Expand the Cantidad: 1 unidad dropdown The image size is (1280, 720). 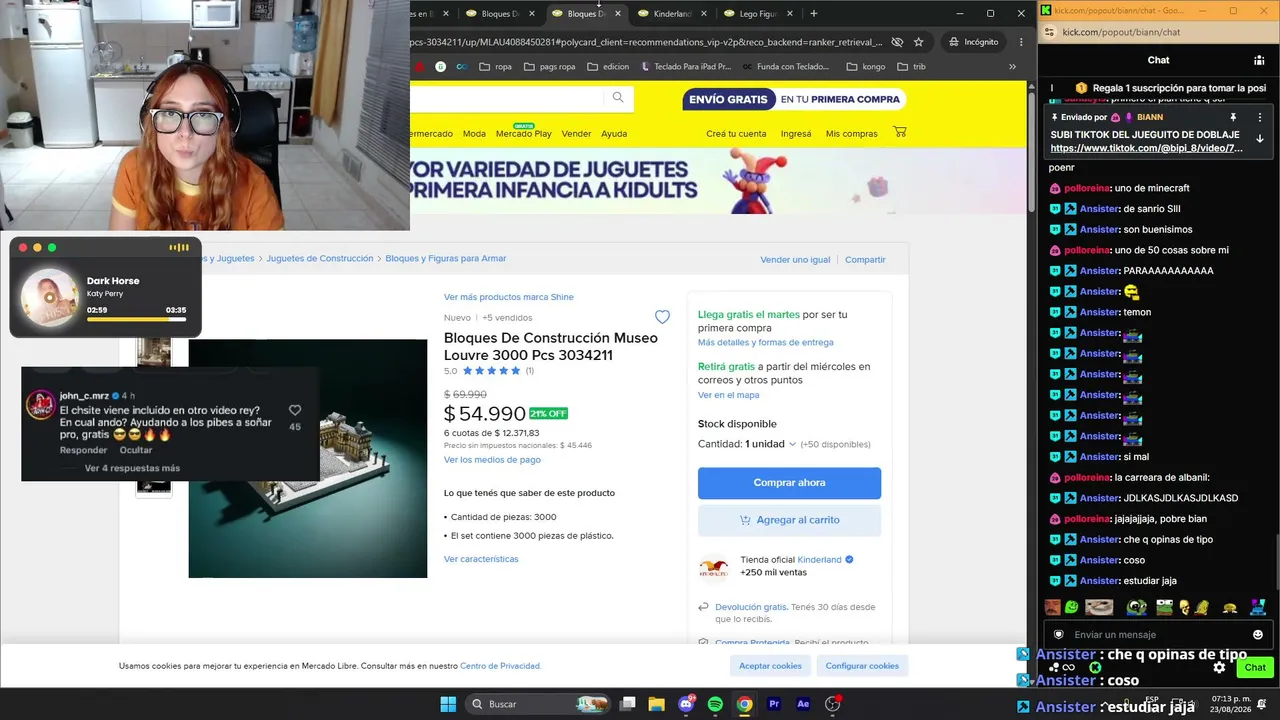coord(747,444)
